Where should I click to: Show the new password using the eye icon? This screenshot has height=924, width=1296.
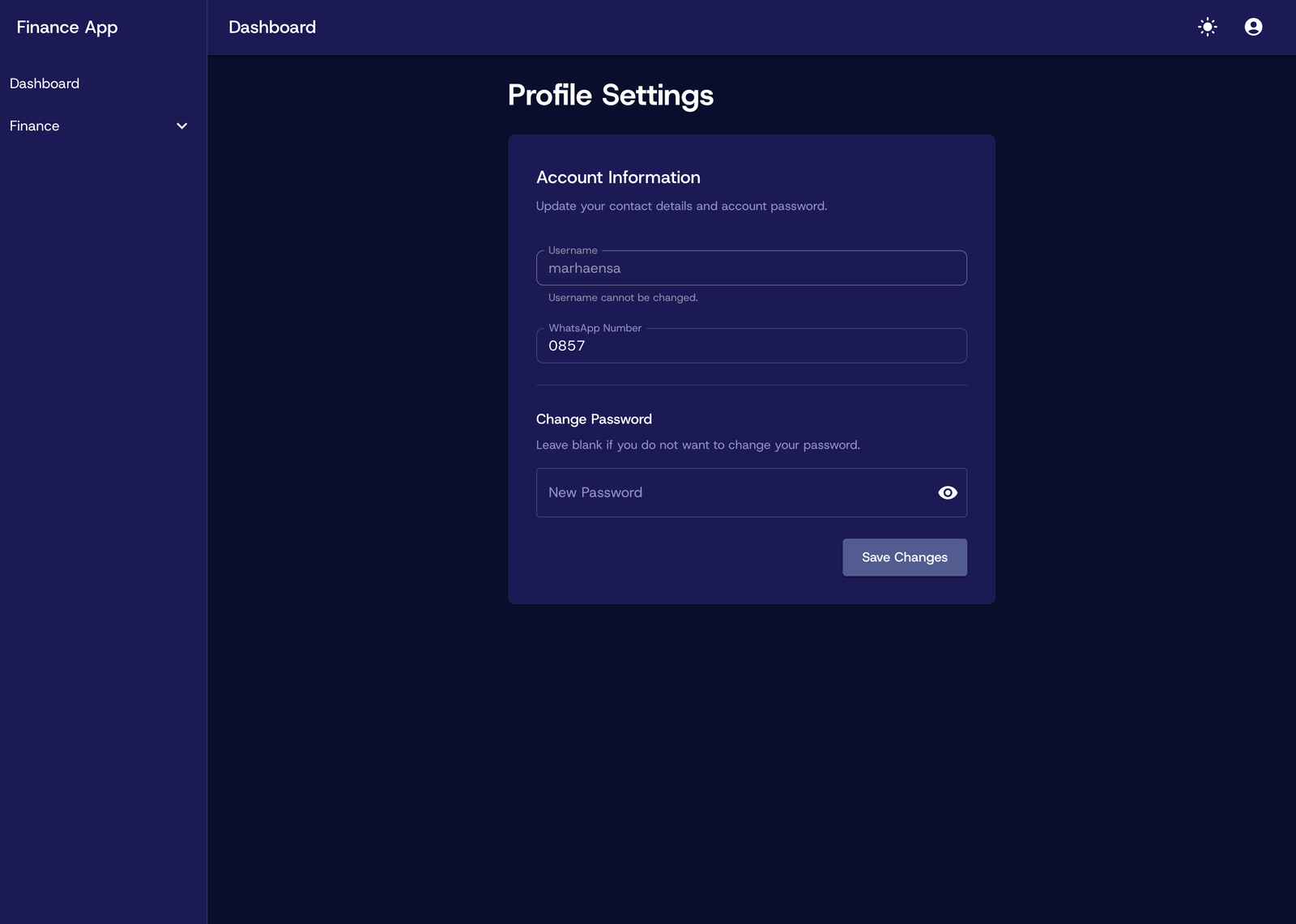947,492
